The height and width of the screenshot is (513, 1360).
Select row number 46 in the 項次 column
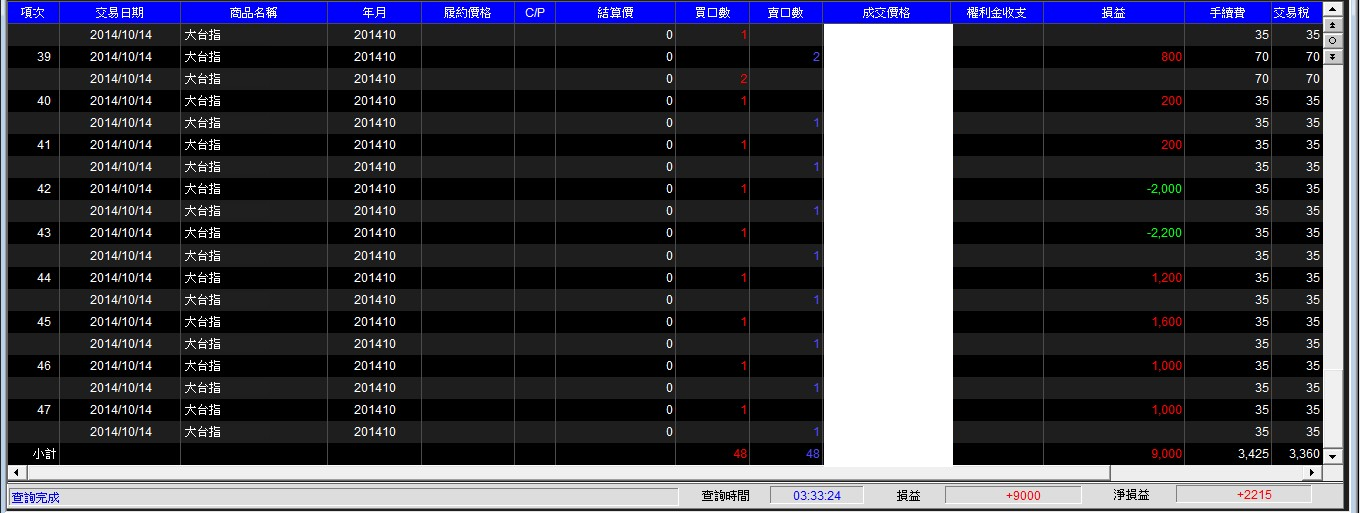[44, 366]
